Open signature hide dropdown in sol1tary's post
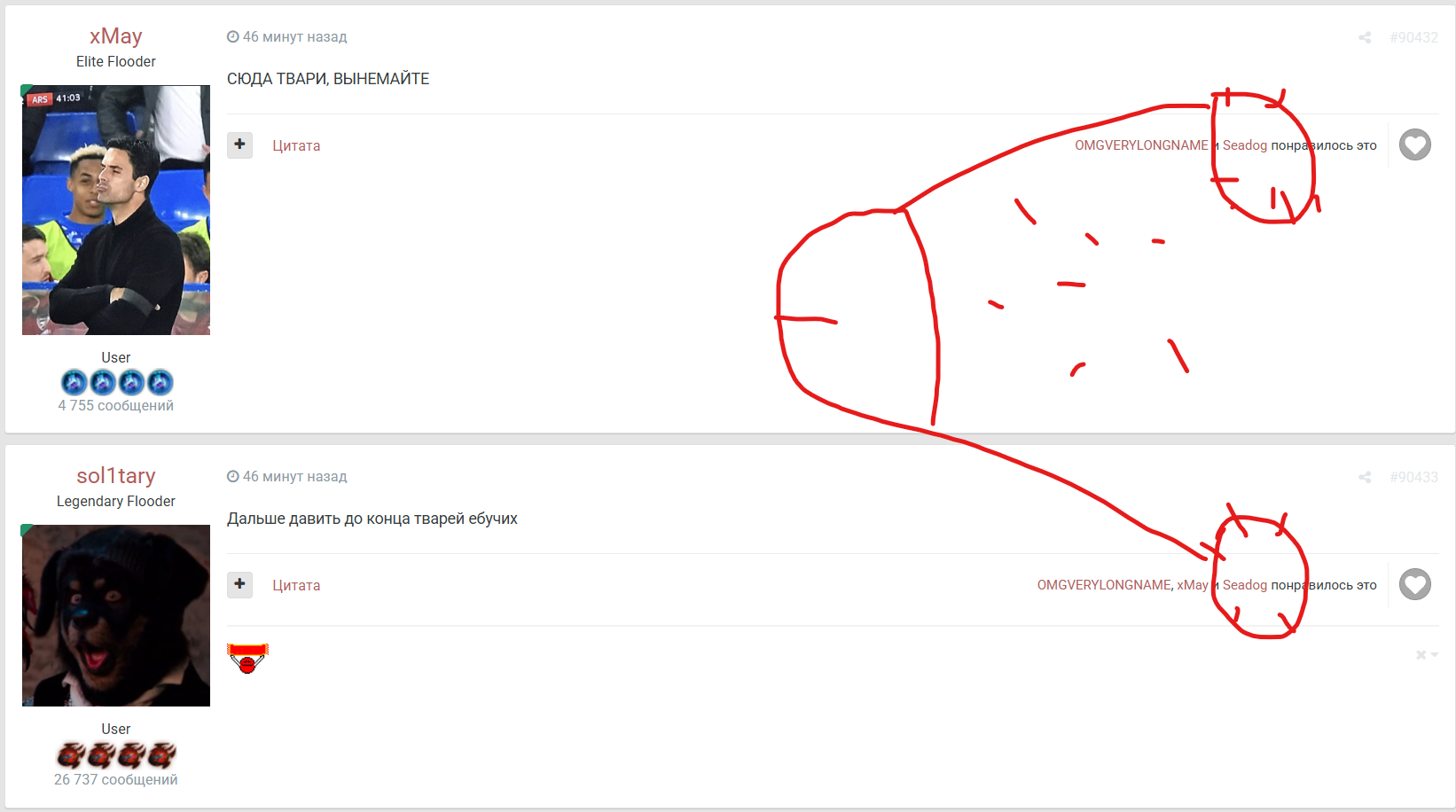This screenshot has height=812, width=1456. coord(1427,655)
